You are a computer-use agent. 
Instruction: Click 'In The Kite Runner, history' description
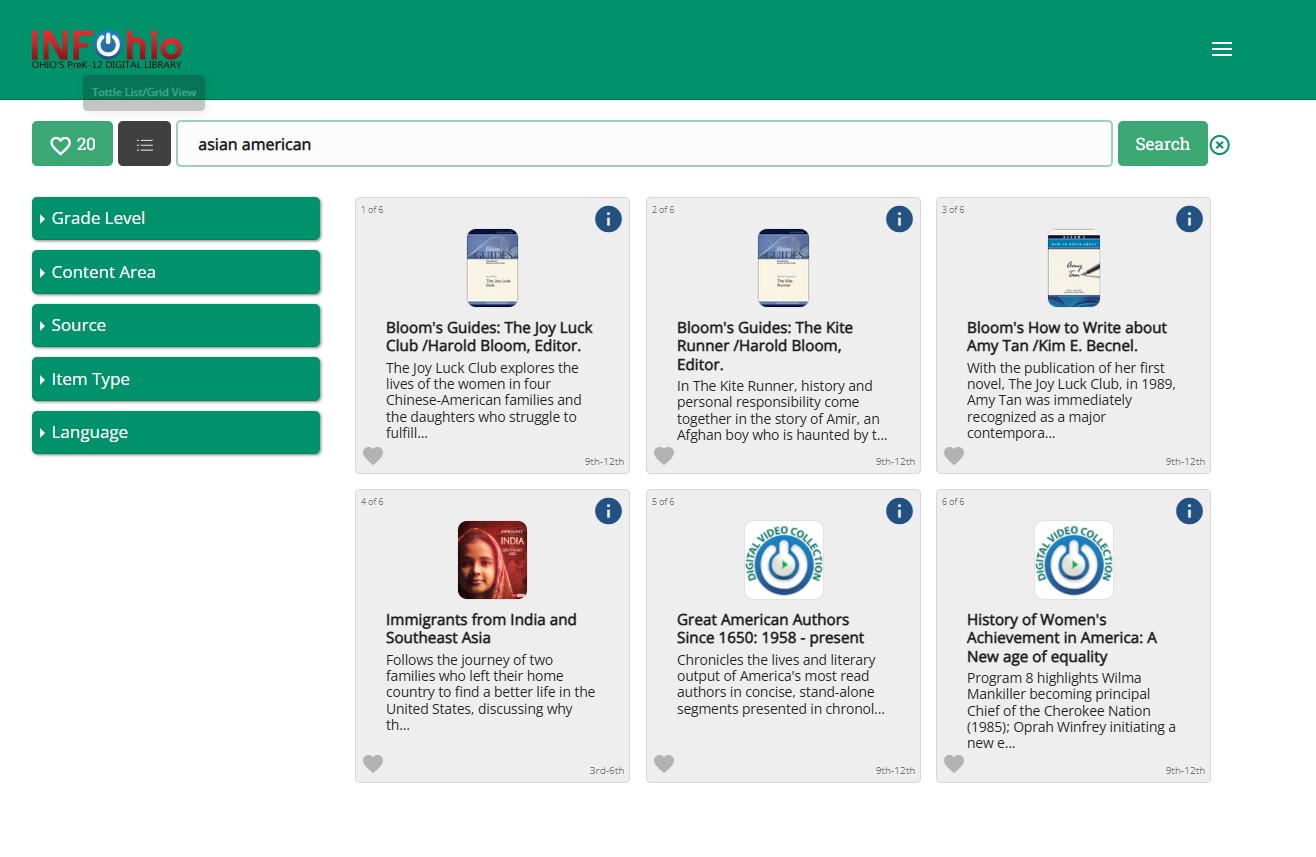(x=782, y=410)
